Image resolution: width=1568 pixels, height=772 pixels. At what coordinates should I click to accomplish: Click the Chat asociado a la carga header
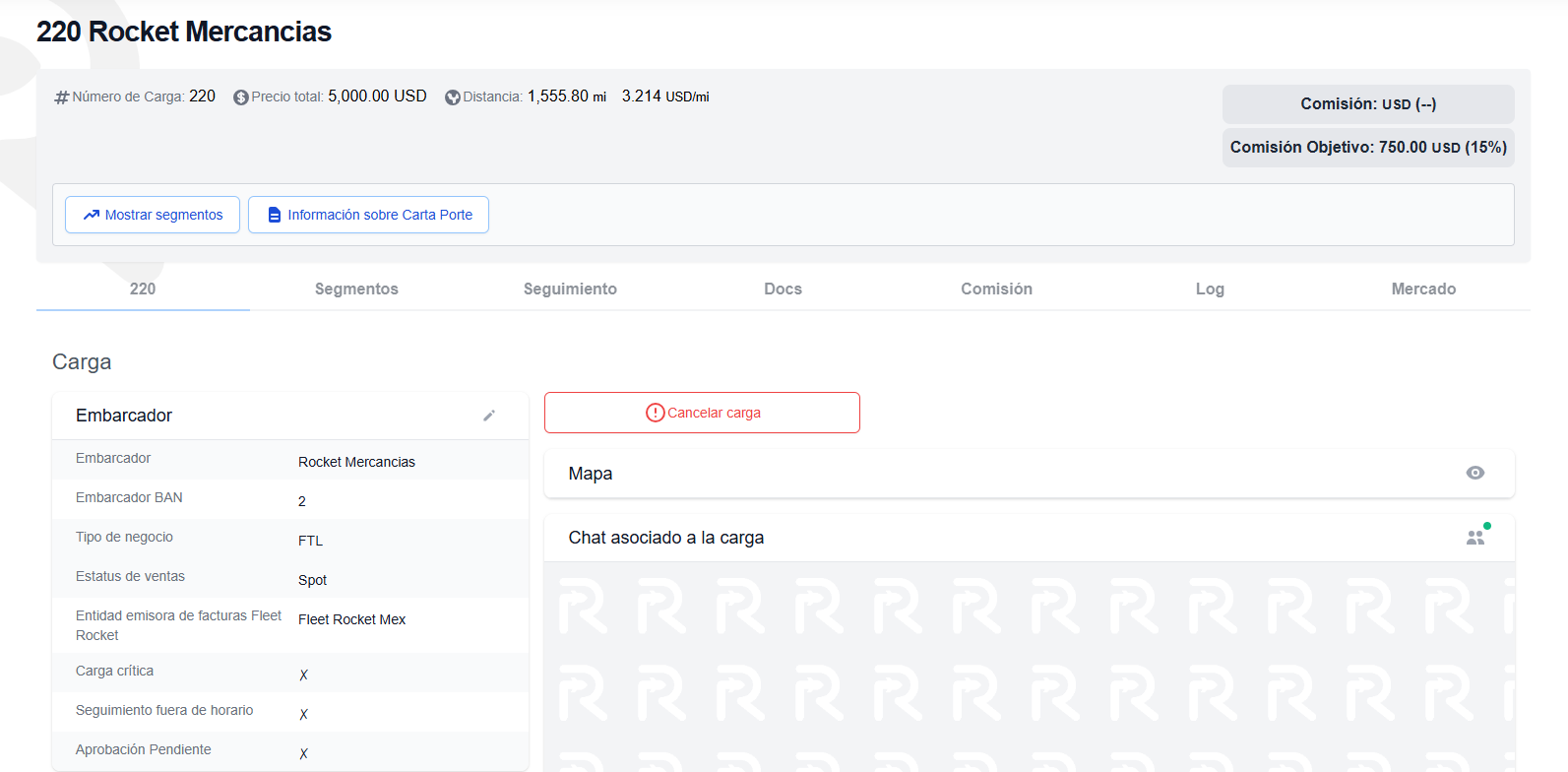pos(1030,538)
